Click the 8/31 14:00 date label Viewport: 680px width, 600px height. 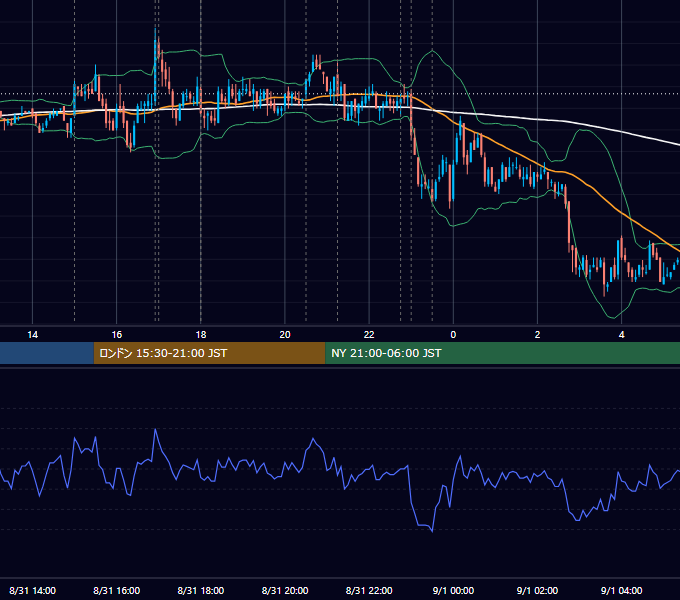coord(33,590)
